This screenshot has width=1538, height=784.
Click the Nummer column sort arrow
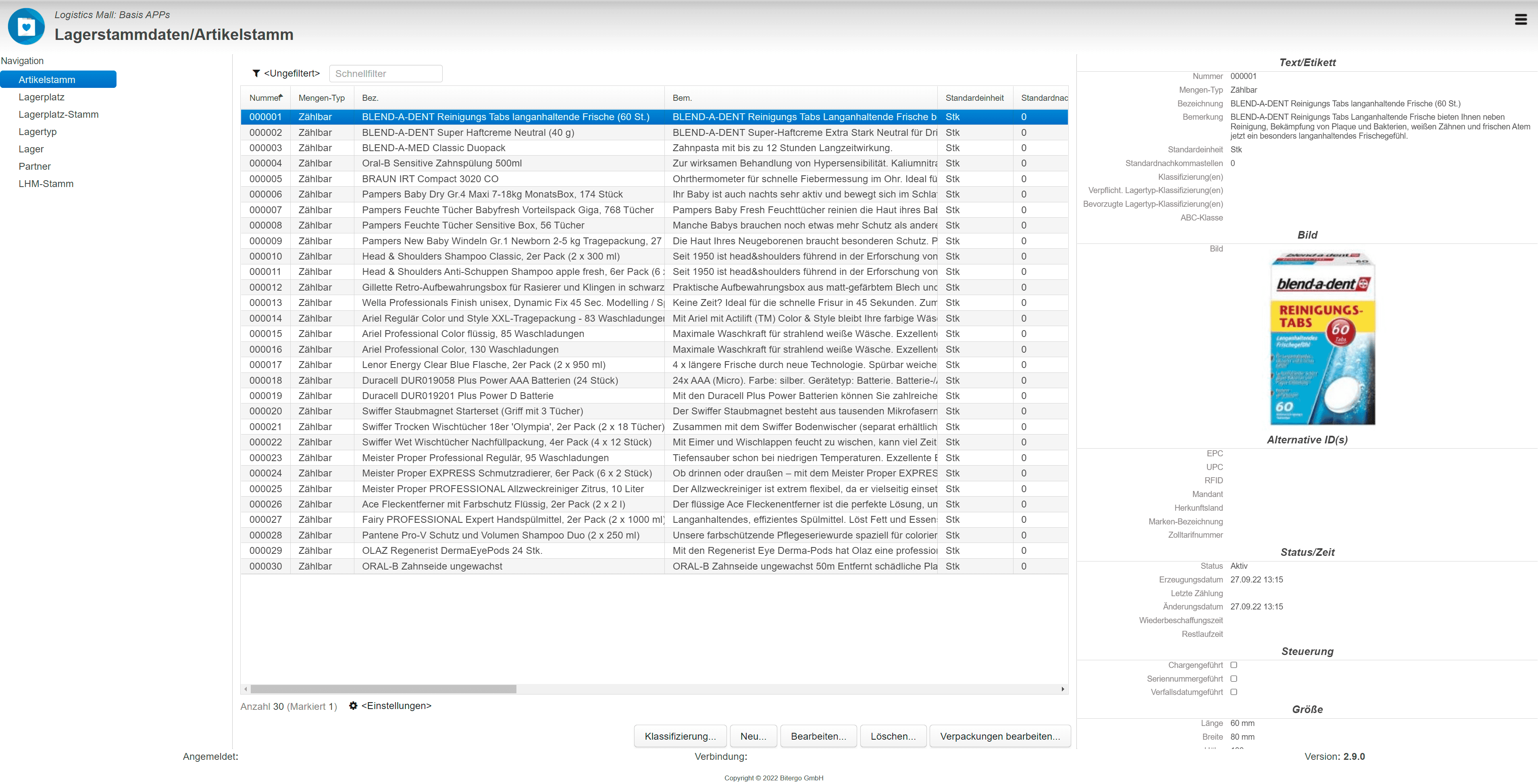coord(281,96)
